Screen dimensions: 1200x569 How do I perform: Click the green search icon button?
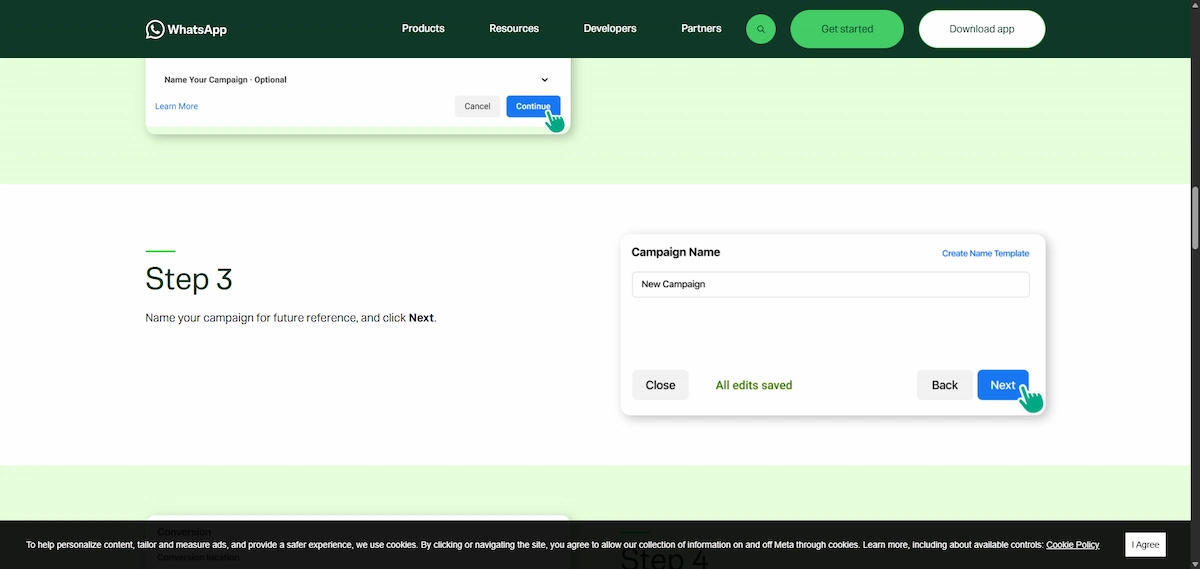pos(761,29)
